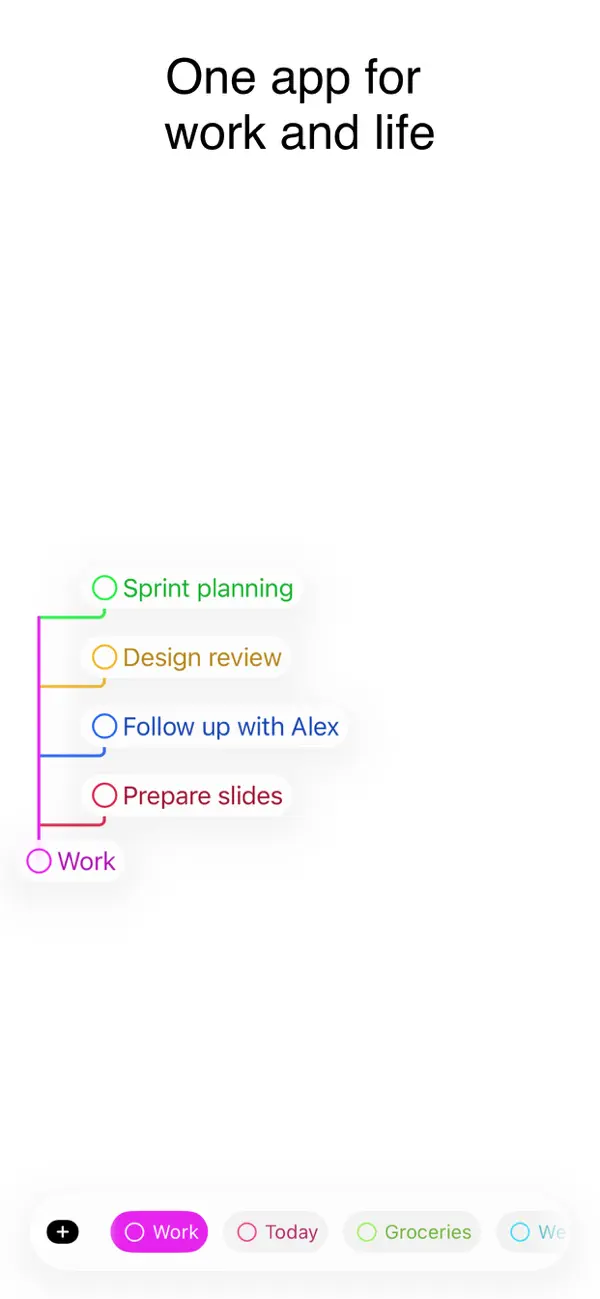The width and height of the screenshot is (600, 1299).
Task: Click the red color dot beside Prepare slides
Action: (105, 795)
